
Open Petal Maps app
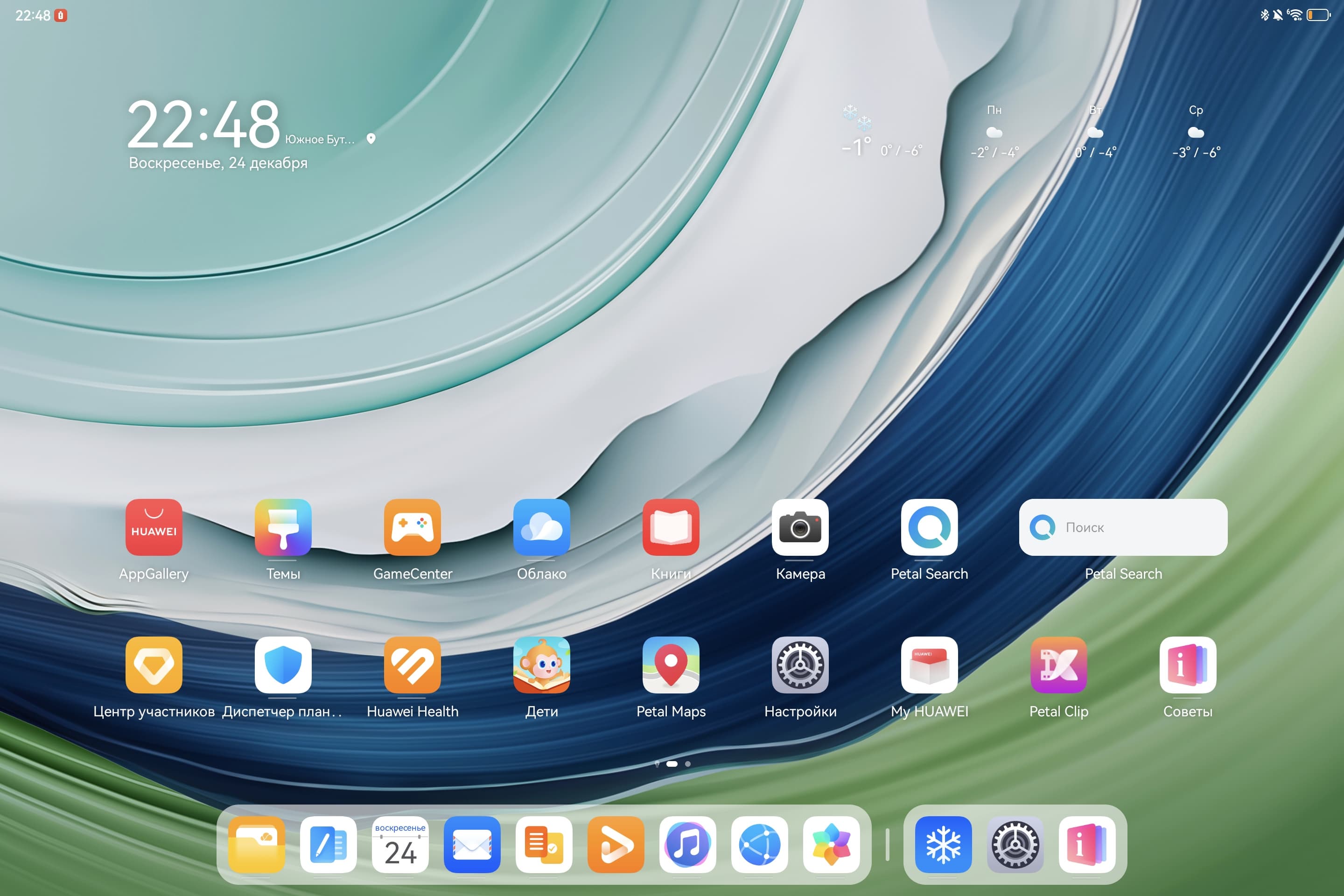(x=670, y=665)
